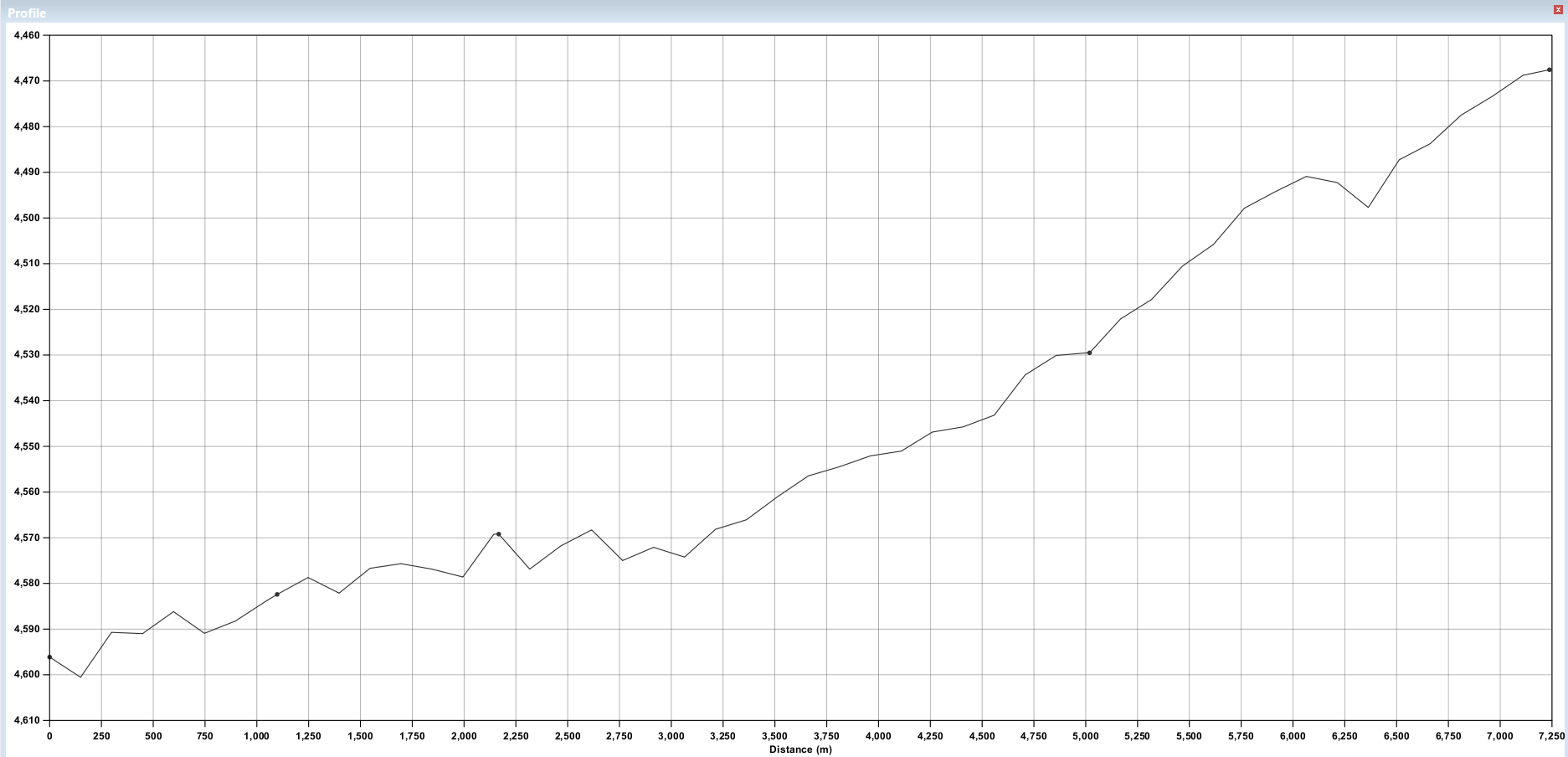
Task: Click the 6,500 distance axis label
Action: (x=1396, y=736)
